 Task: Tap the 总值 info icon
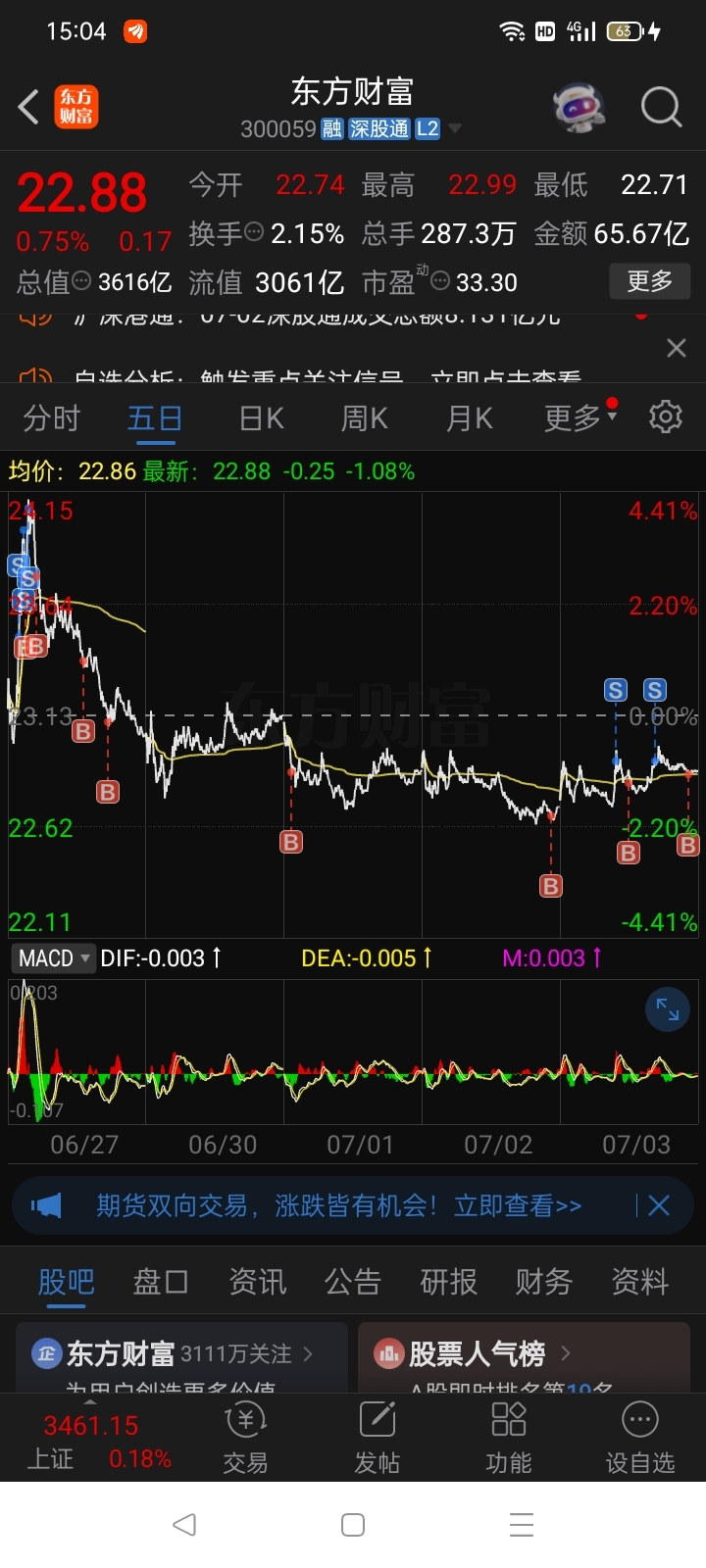point(81,282)
